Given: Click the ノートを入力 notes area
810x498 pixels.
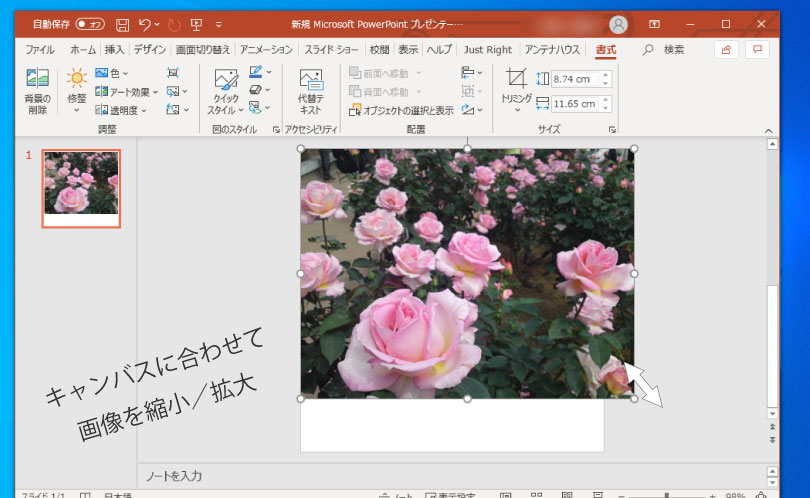Looking at the screenshot, I should [x=400, y=475].
